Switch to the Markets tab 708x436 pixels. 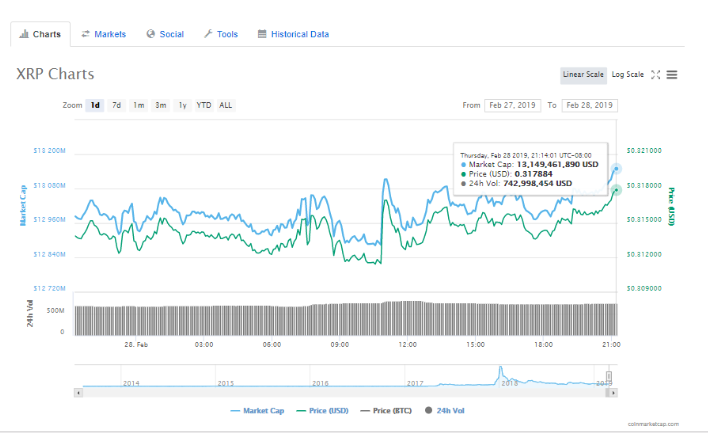tap(103, 34)
